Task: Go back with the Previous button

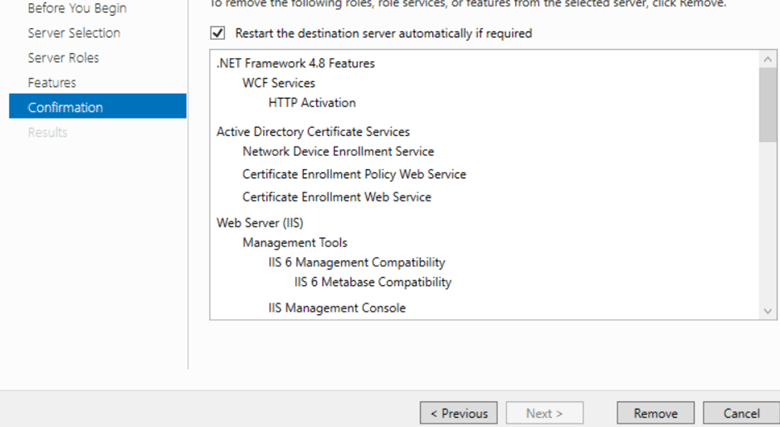Action: tap(459, 413)
